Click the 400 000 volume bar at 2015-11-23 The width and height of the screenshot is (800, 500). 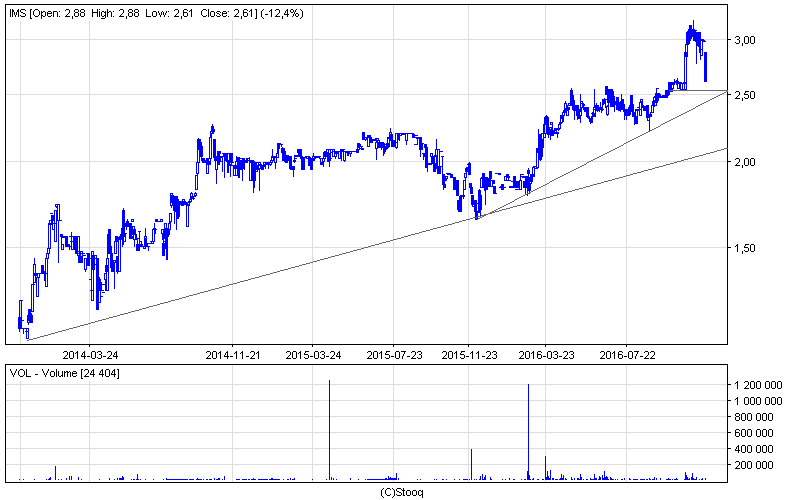(x=471, y=465)
